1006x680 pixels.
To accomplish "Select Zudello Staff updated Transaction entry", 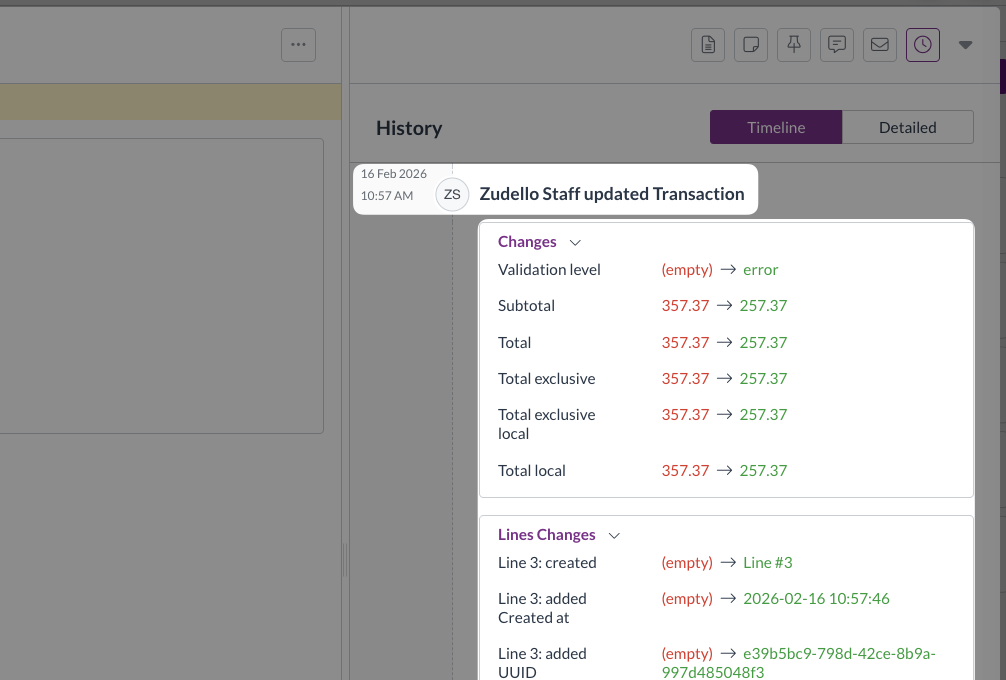I will point(611,194).
